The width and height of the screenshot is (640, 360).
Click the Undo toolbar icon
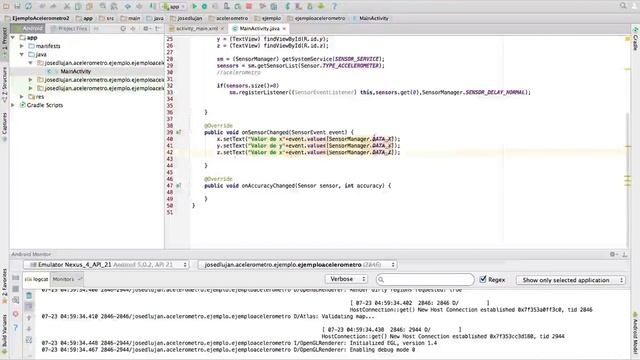(x=42, y=6)
